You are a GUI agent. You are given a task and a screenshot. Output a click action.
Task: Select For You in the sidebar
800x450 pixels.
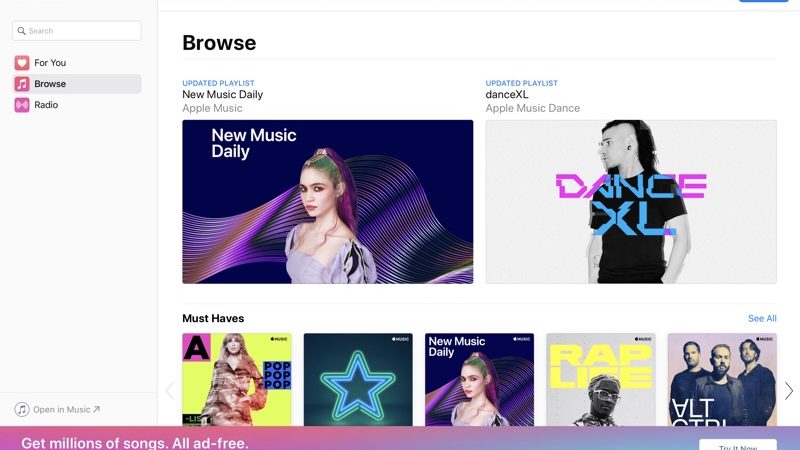click(x=77, y=63)
